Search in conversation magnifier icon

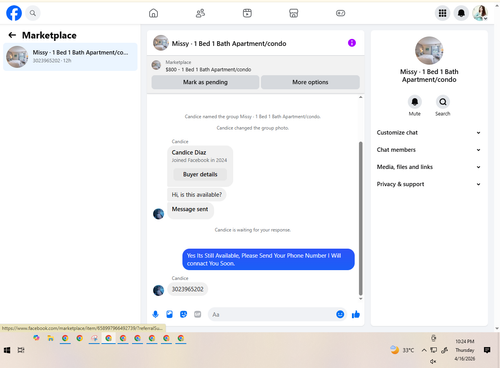pos(443,102)
